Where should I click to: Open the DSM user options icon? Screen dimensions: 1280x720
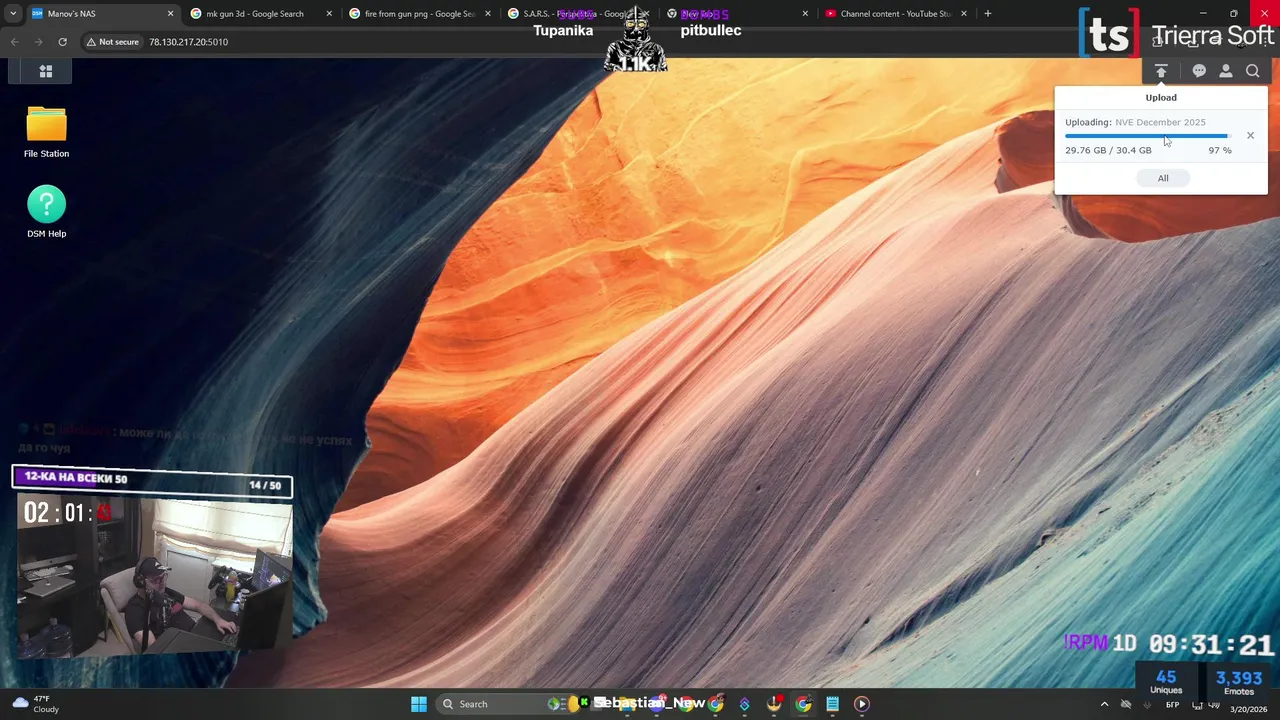coord(1226,71)
